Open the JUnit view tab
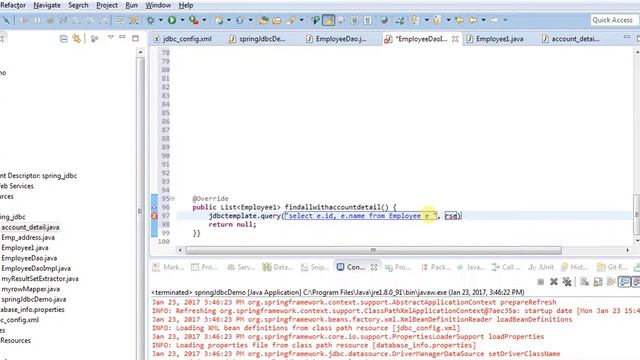This screenshot has height=360, width=640. point(541,267)
